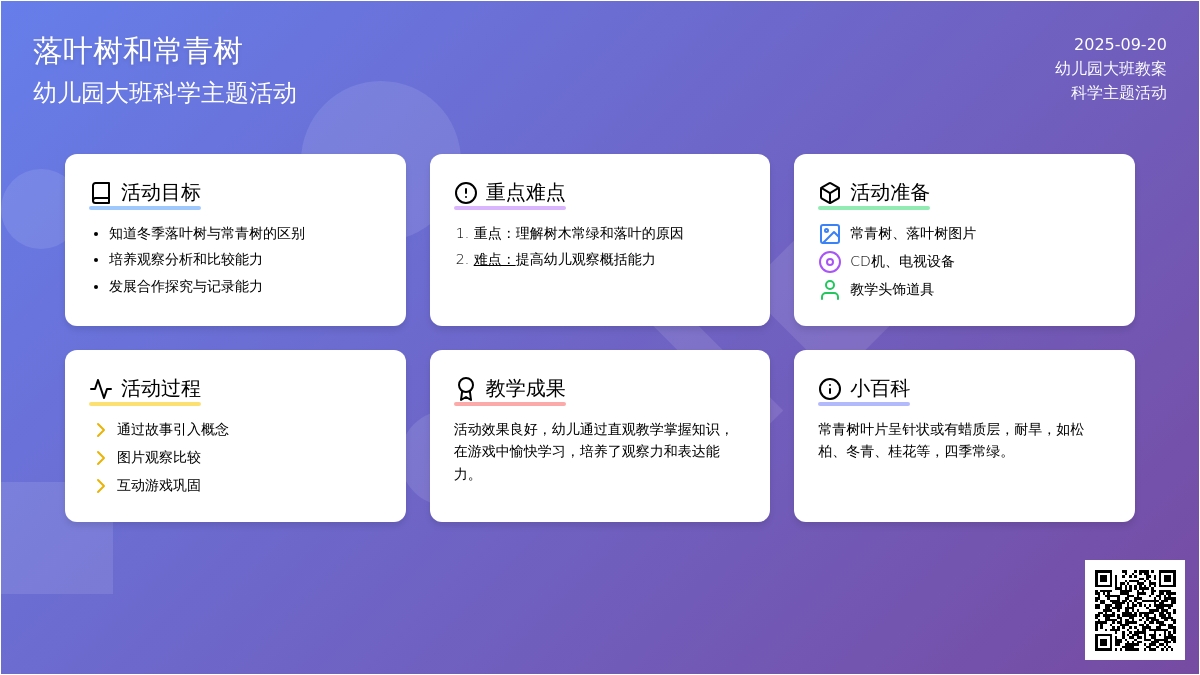The image size is (1200, 675).
Task: Click the alert circle icon beside 重点难点
Action: [x=465, y=193]
